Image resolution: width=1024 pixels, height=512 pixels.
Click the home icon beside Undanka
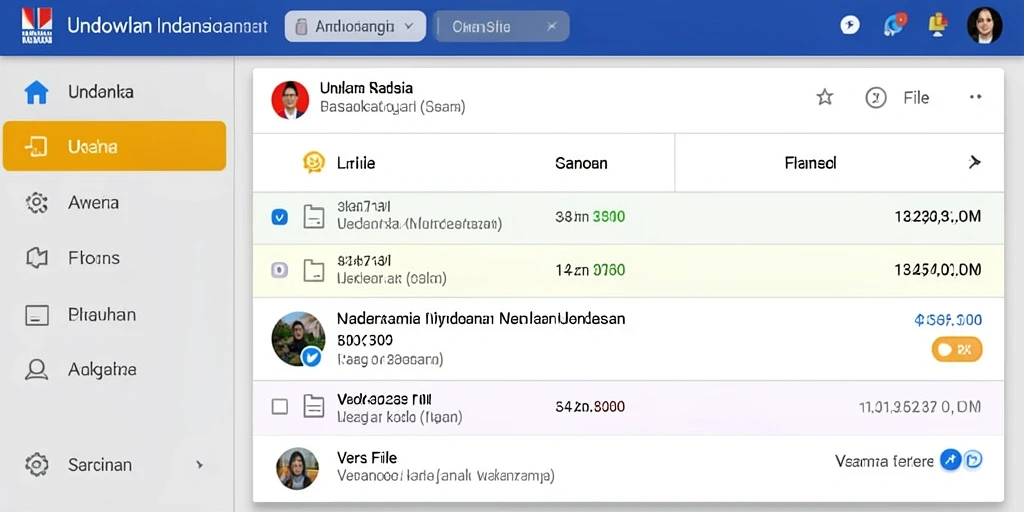tap(37, 92)
